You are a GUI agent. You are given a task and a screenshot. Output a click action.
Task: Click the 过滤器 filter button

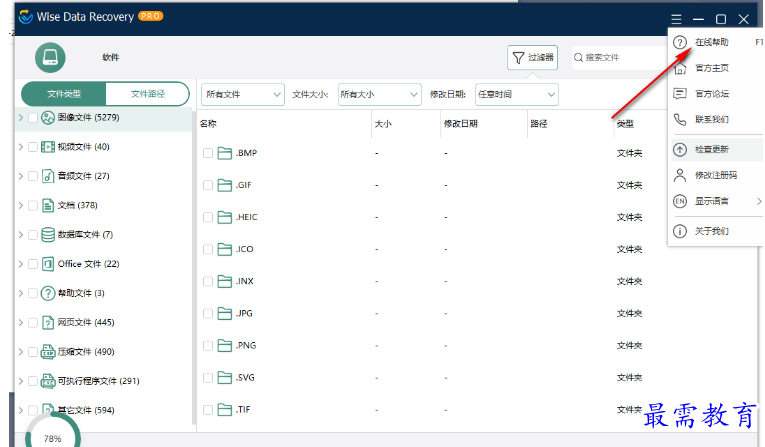(x=532, y=58)
